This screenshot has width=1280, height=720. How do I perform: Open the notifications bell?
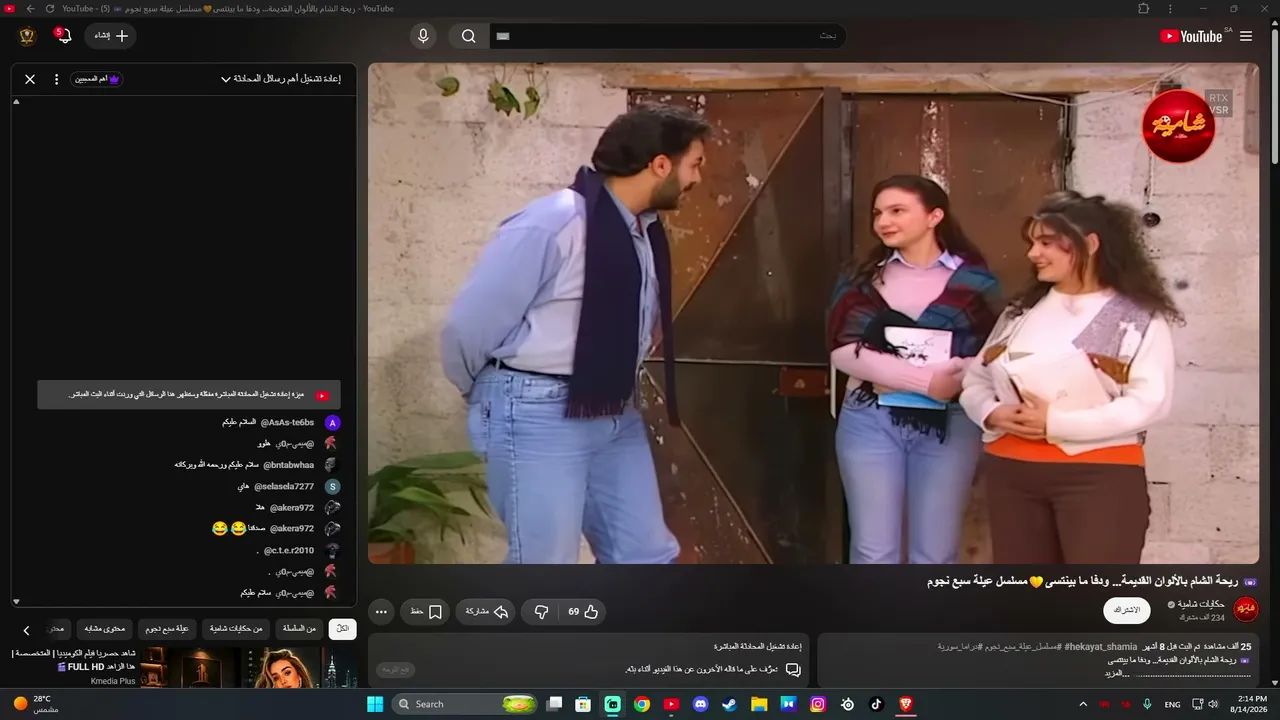(x=64, y=36)
